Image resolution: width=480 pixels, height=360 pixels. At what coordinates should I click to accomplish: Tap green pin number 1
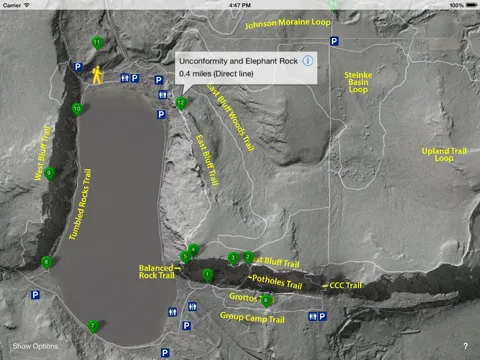tap(207, 275)
